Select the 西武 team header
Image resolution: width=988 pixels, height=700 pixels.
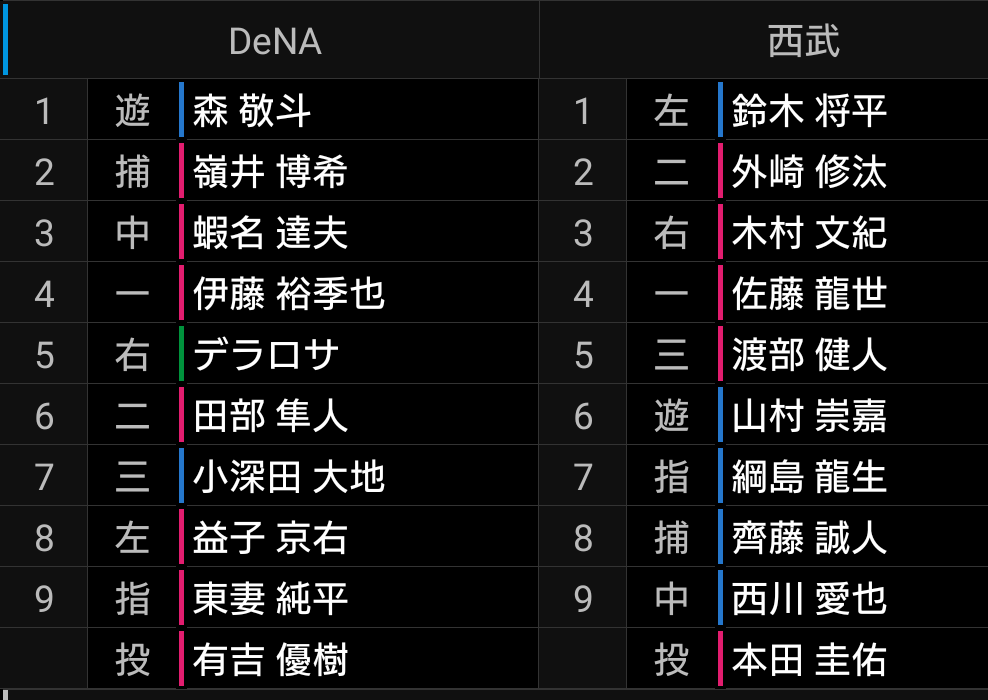click(803, 41)
